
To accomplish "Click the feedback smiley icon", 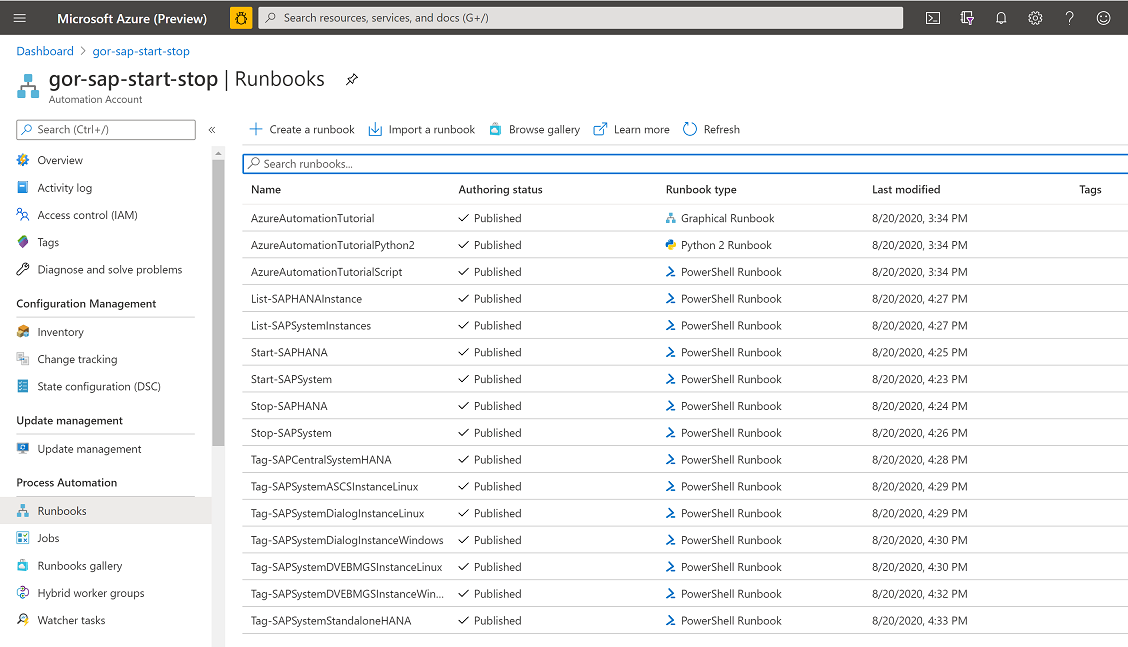I will [x=1104, y=18].
